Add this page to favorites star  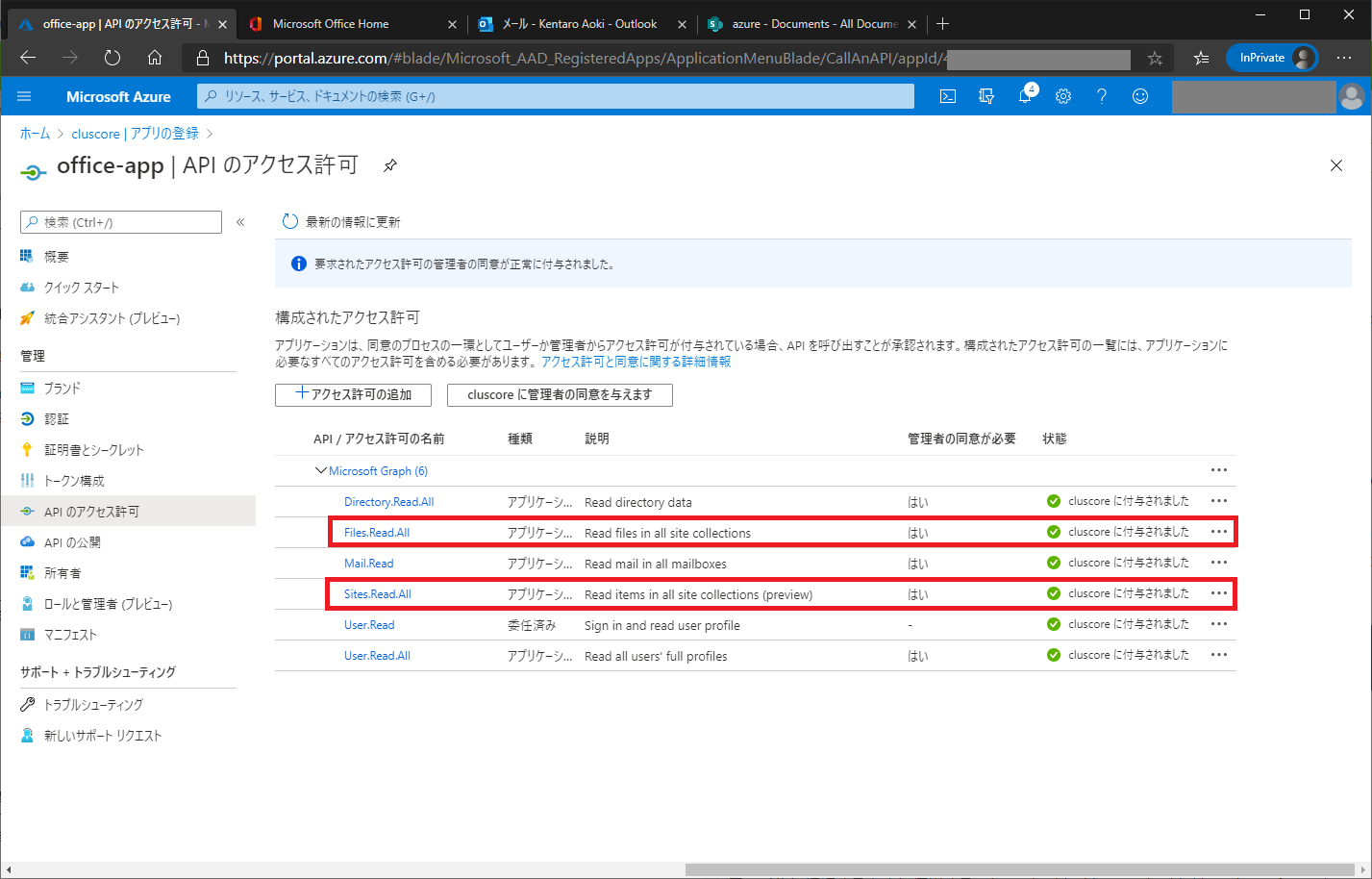(1155, 58)
